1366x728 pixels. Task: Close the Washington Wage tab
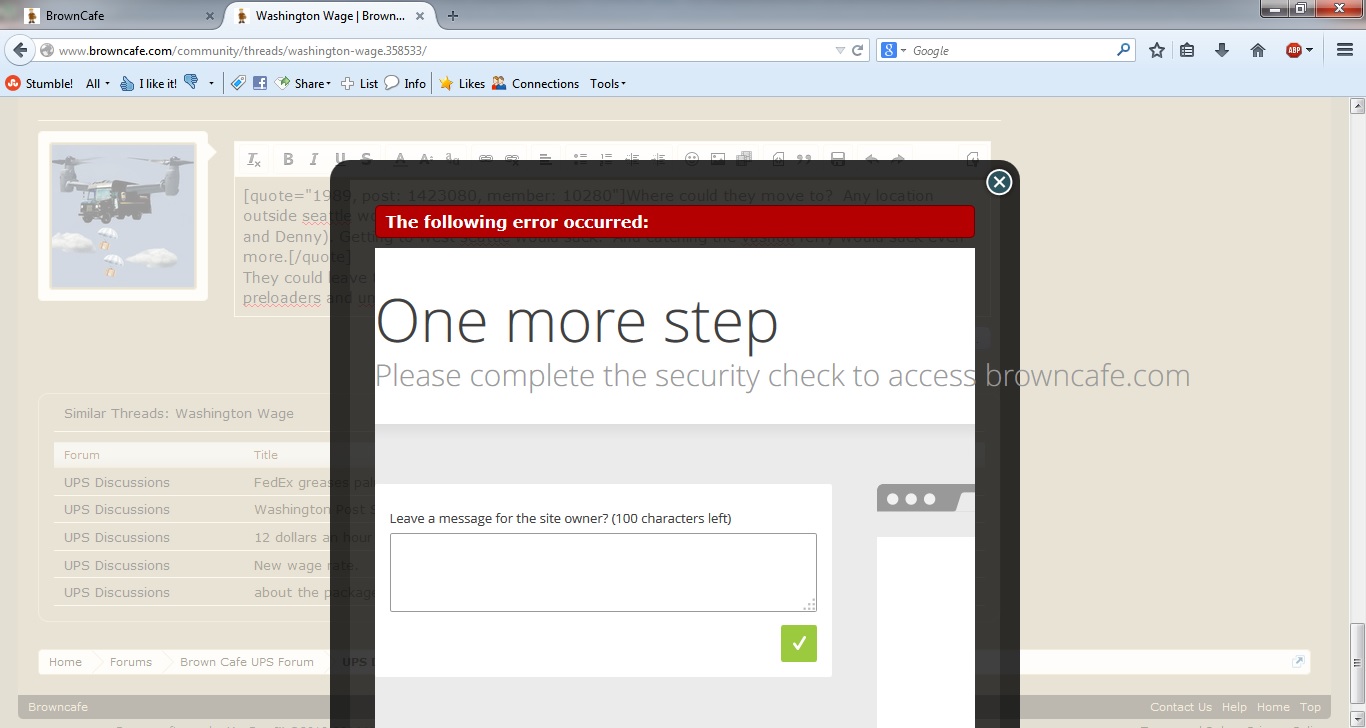point(421,16)
